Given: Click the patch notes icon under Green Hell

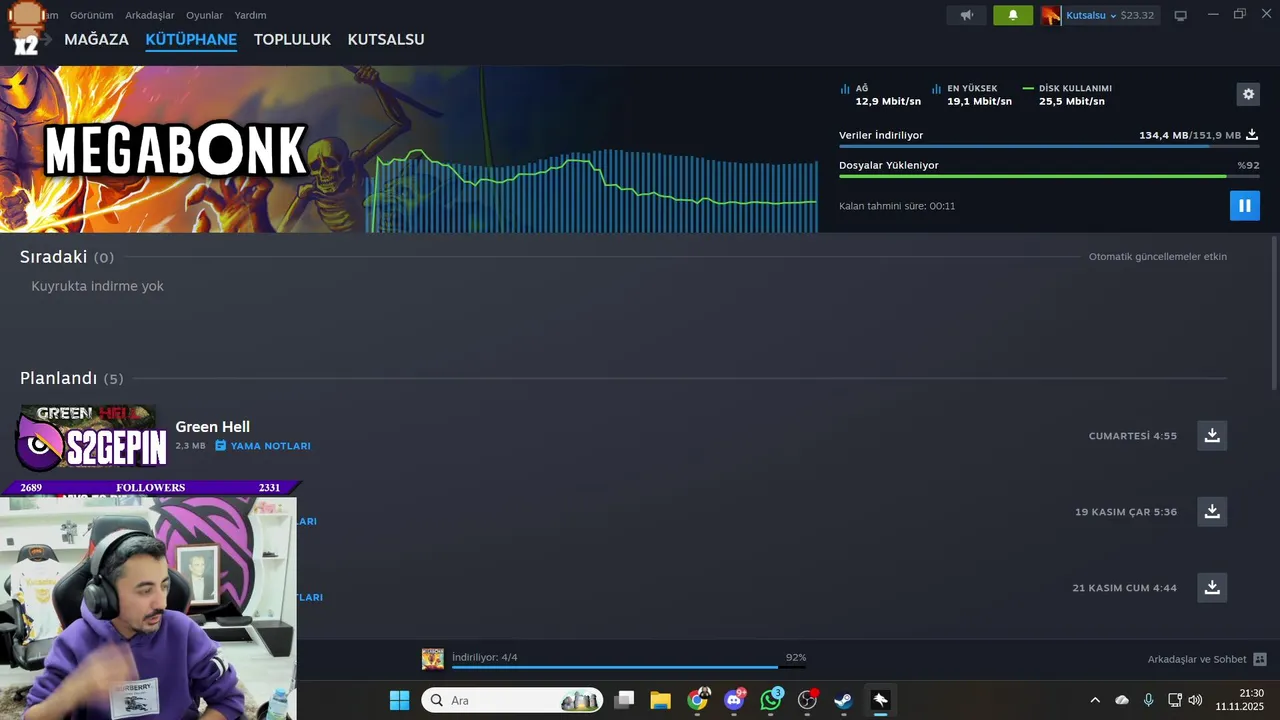Looking at the screenshot, I should 221,445.
